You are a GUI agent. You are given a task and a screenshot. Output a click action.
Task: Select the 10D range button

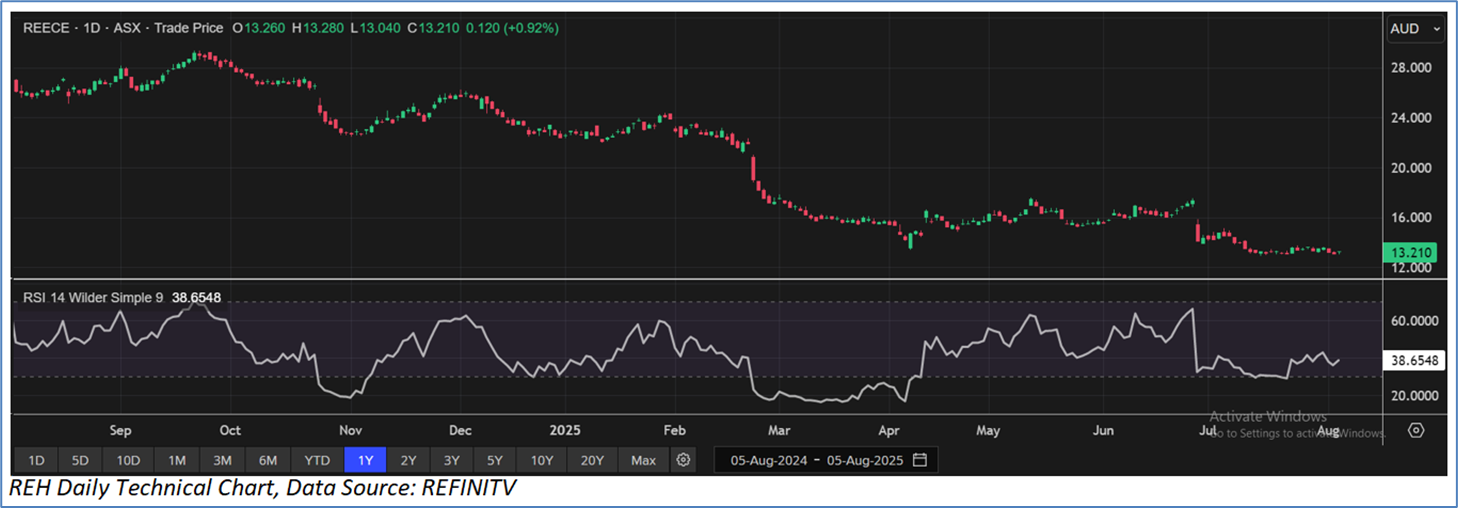128,460
